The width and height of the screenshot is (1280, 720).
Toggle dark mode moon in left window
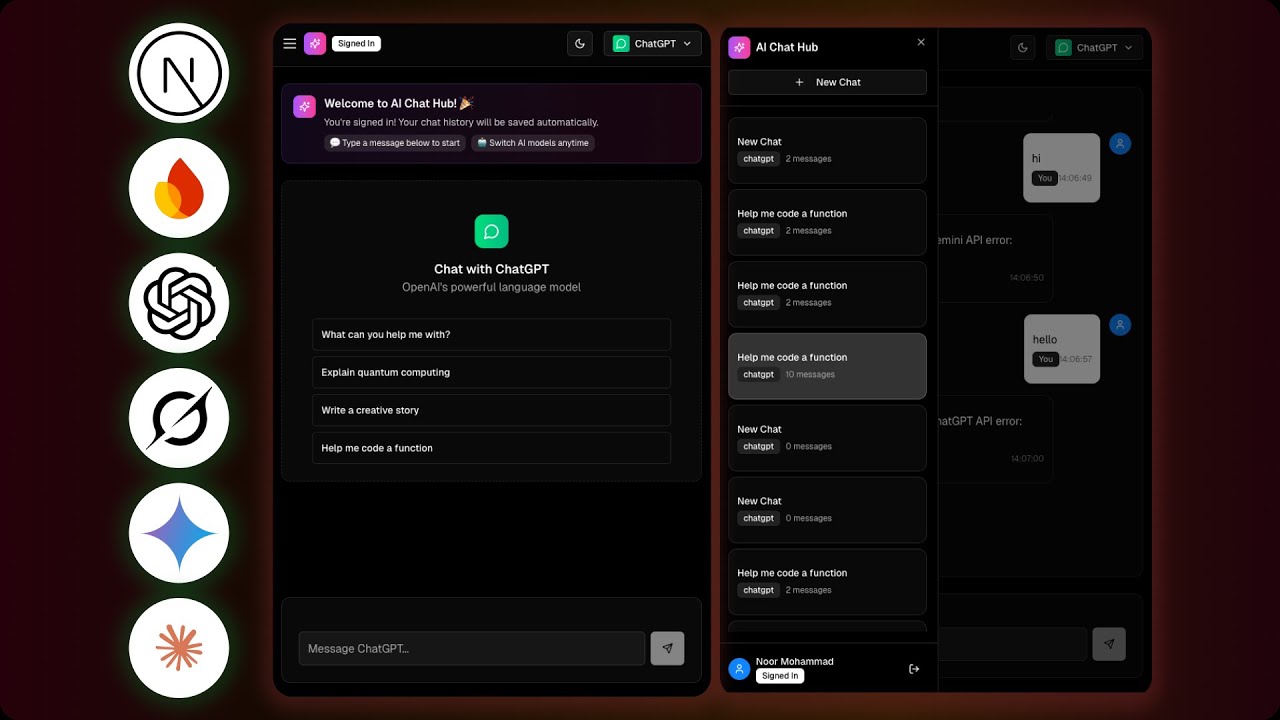(x=580, y=44)
